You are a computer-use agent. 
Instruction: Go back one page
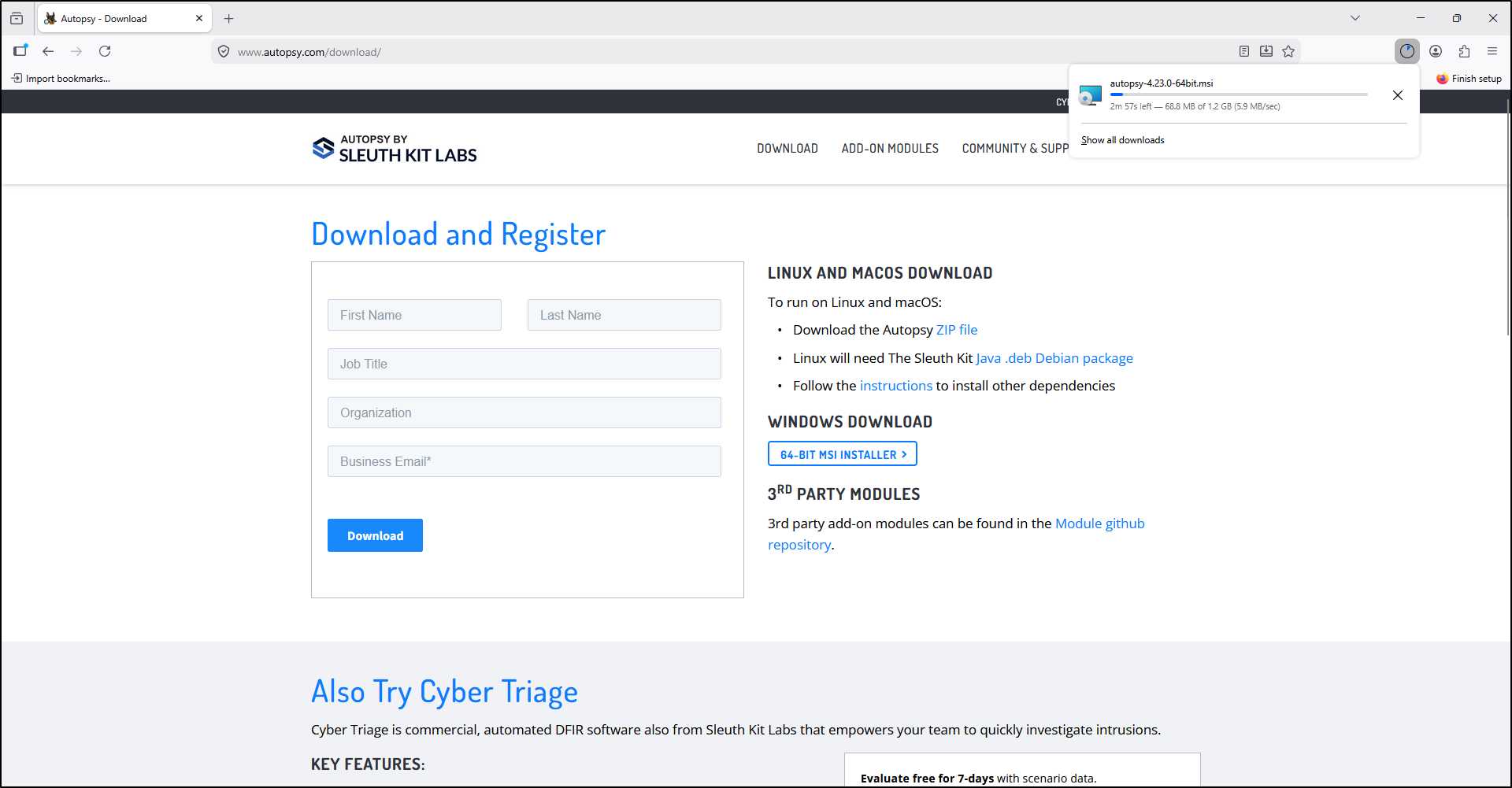48,51
